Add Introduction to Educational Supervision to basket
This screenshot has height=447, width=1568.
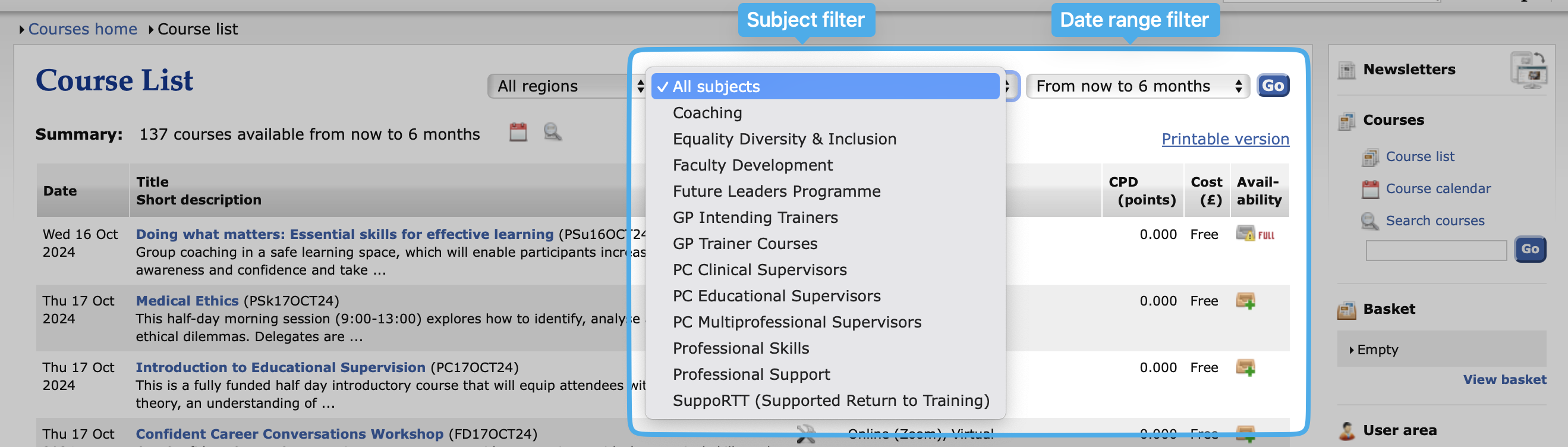[x=1245, y=367]
